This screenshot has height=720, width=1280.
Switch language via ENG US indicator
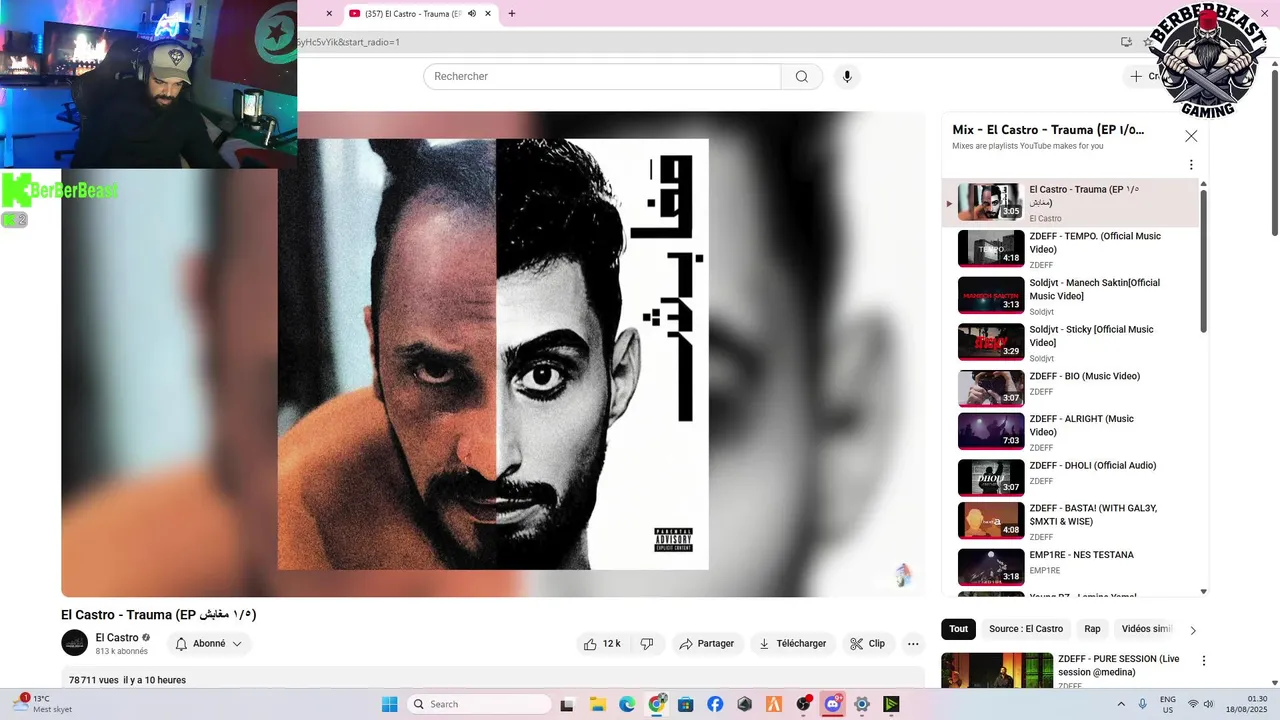click(1168, 704)
